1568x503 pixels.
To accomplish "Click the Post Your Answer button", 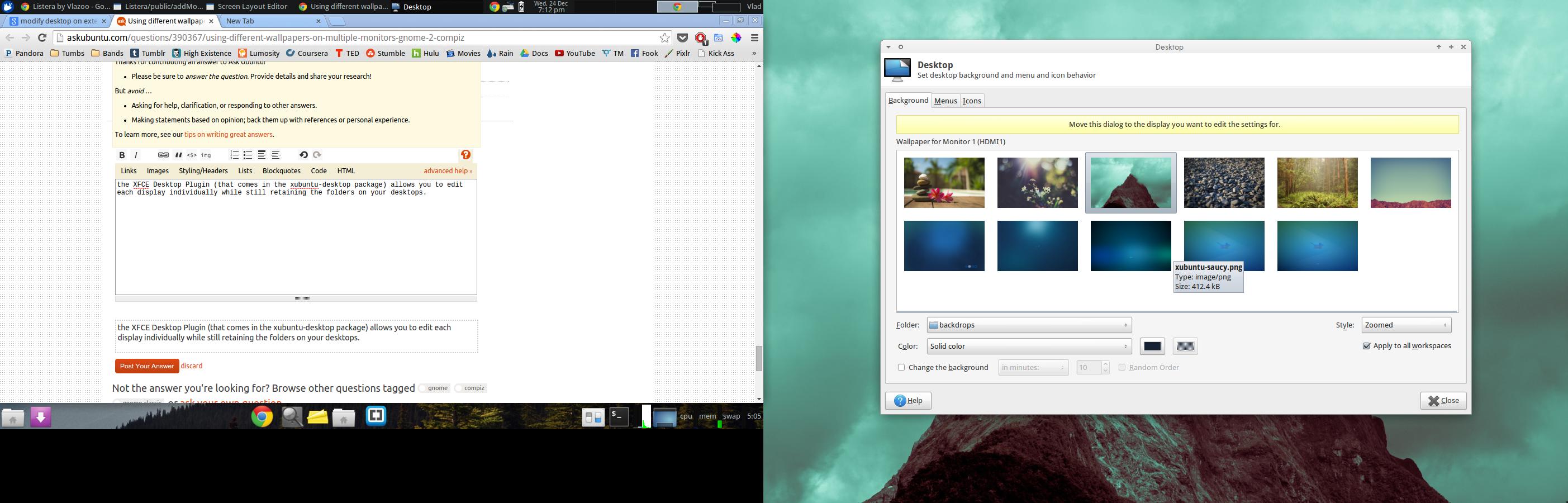I will click(147, 366).
